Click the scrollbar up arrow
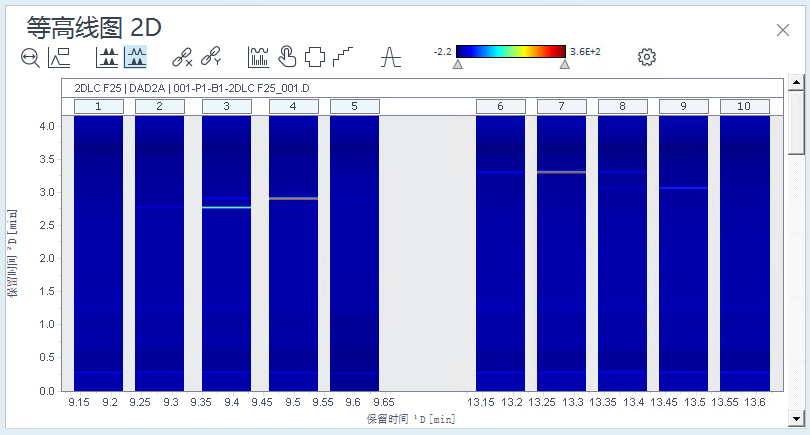The image size is (810, 435). [x=796, y=82]
